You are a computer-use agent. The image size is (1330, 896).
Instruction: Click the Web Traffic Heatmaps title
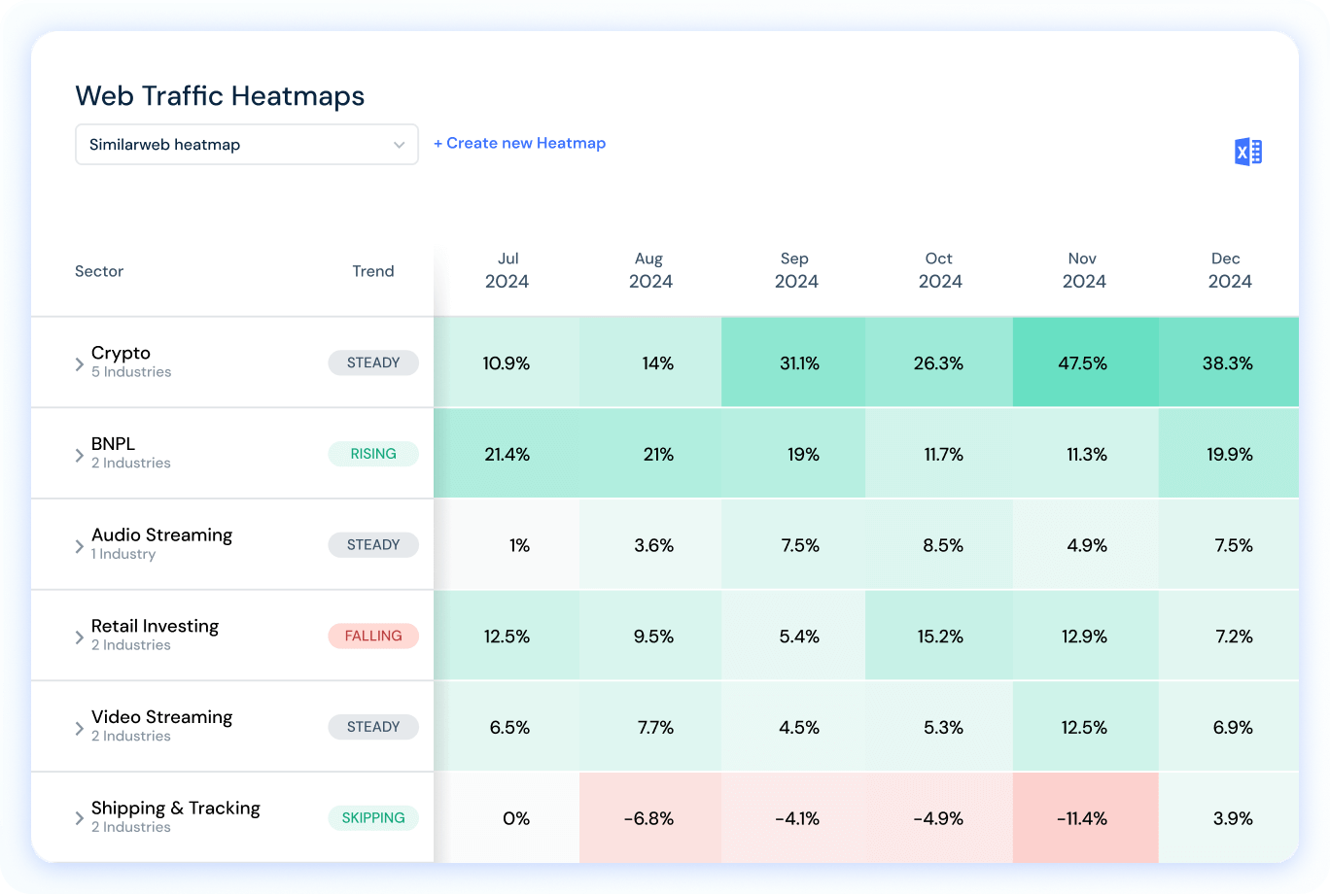pyautogui.click(x=219, y=95)
